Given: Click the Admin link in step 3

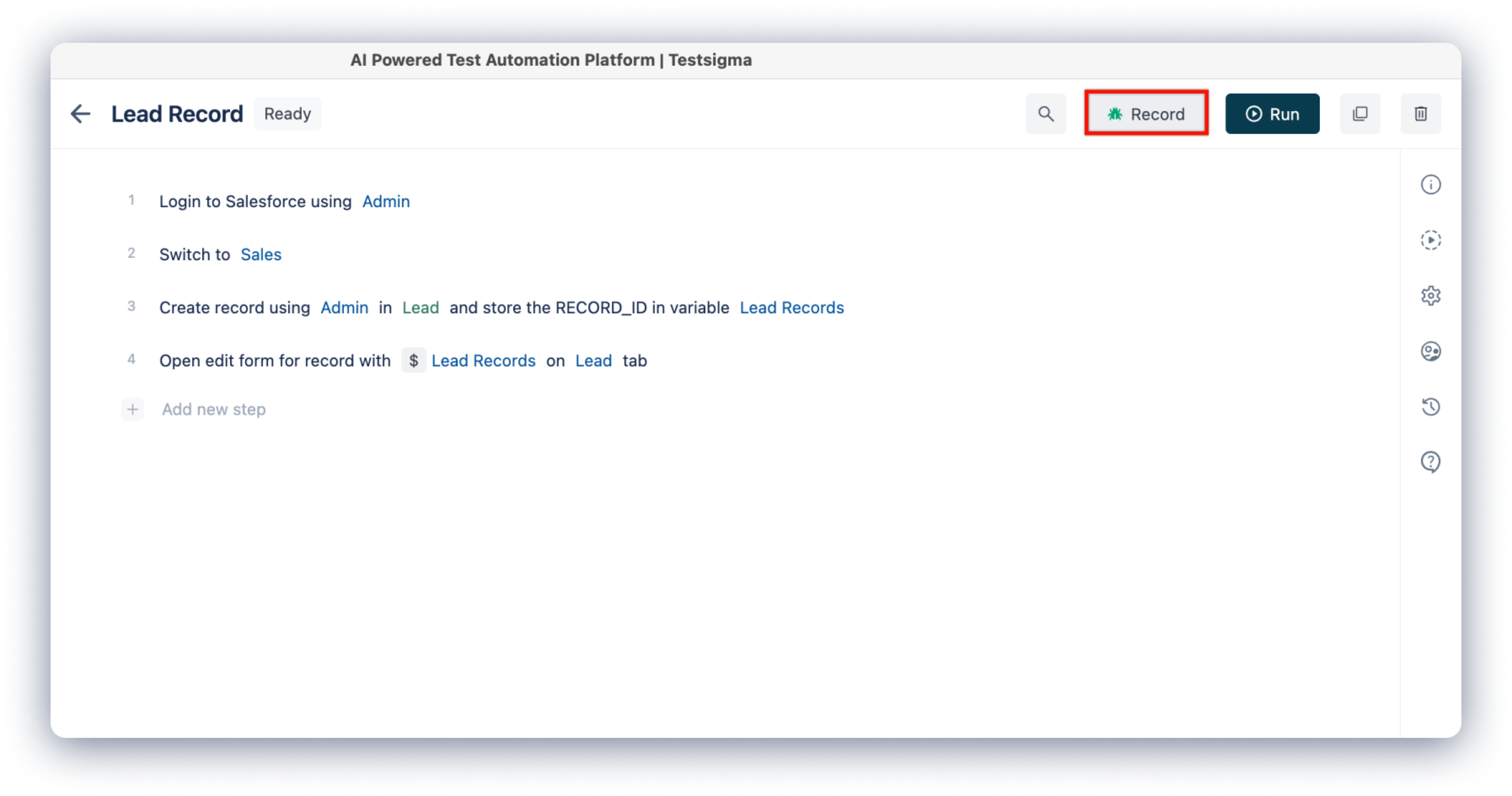Looking at the screenshot, I should click(x=344, y=308).
